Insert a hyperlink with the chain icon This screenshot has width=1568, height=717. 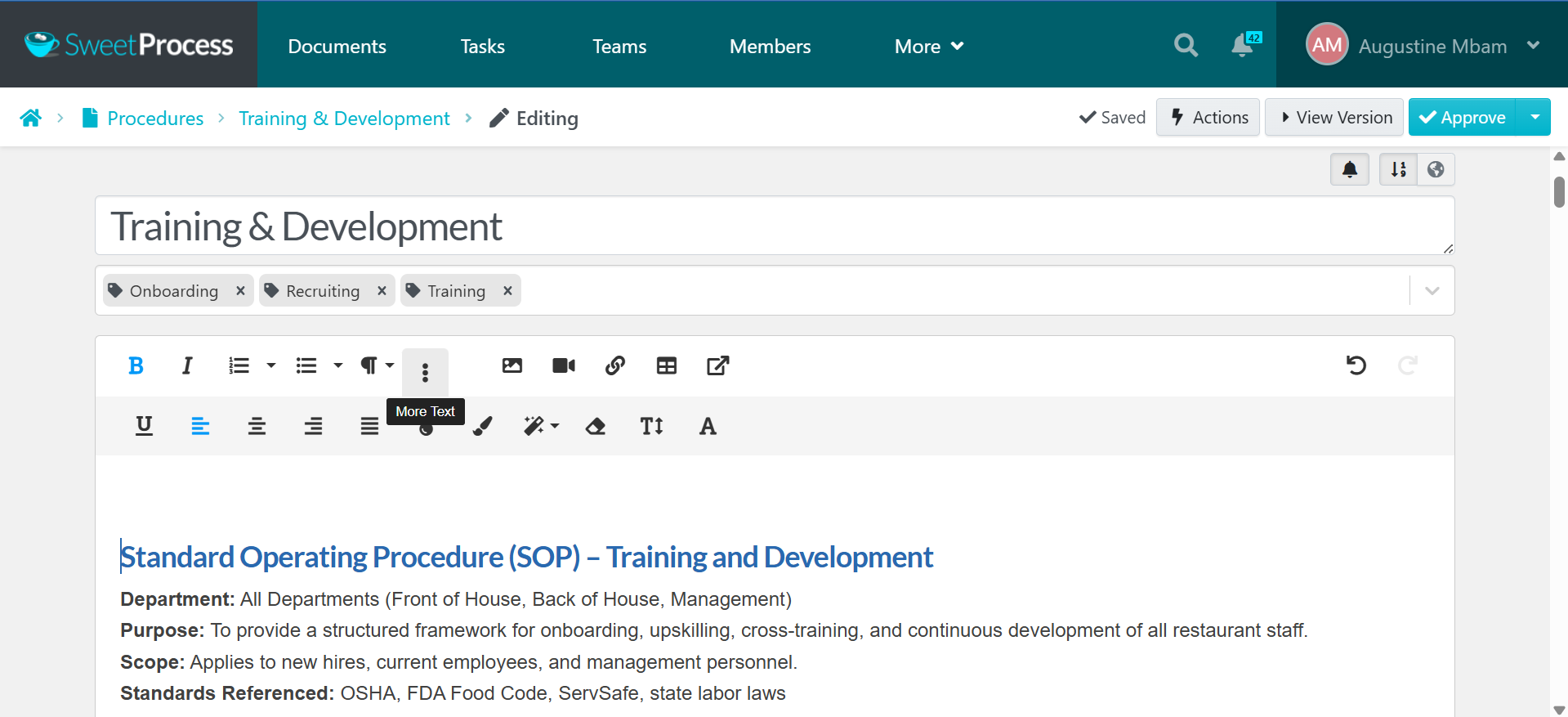[x=615, y=365]
